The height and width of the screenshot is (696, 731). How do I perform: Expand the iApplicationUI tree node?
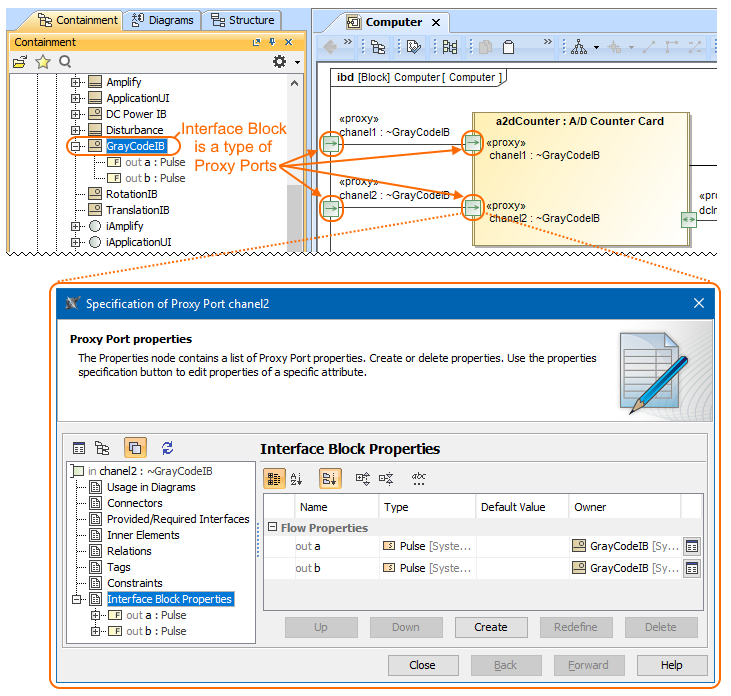(x=75, y=242)
